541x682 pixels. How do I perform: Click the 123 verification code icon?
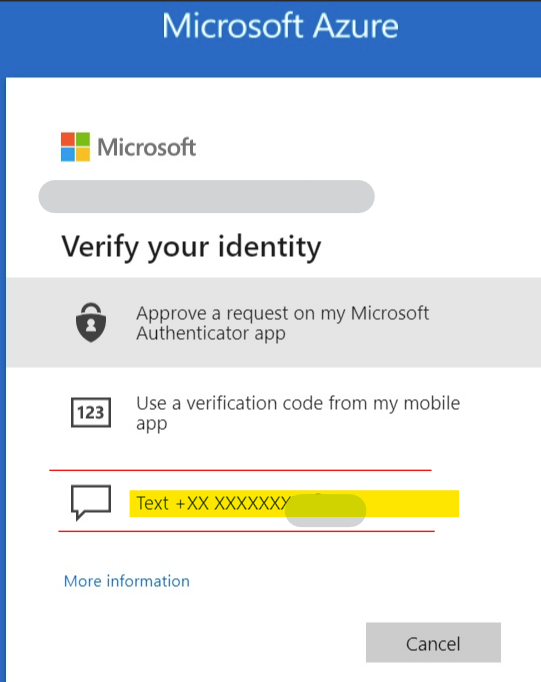[x=91, y=412]
